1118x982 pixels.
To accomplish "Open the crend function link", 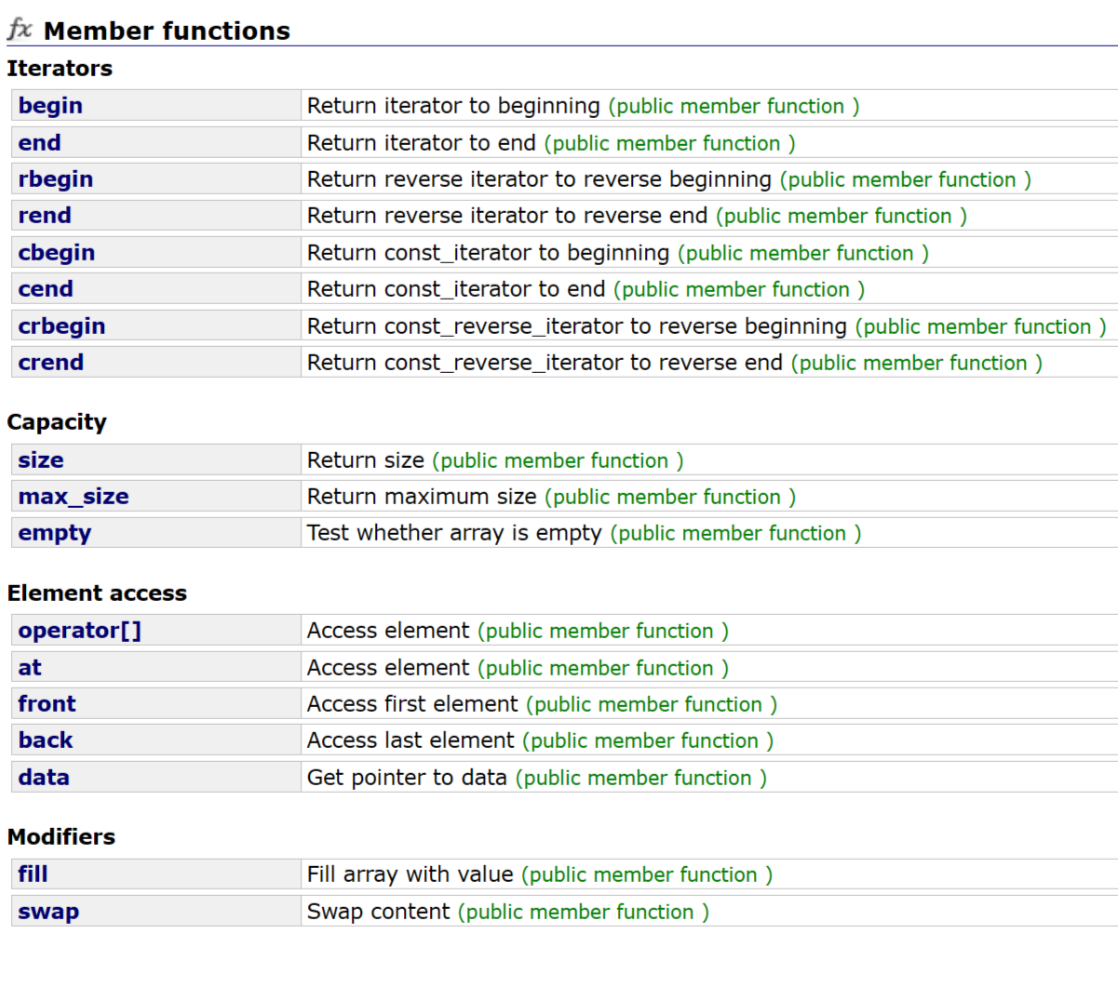I will coord(51,362).
